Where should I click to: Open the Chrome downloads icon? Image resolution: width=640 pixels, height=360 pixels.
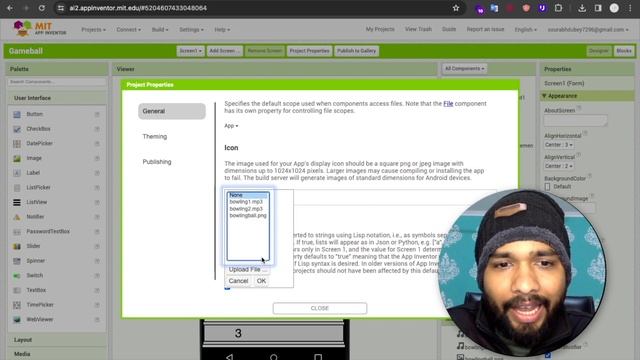pyautogui.click(x=582, y=8)
